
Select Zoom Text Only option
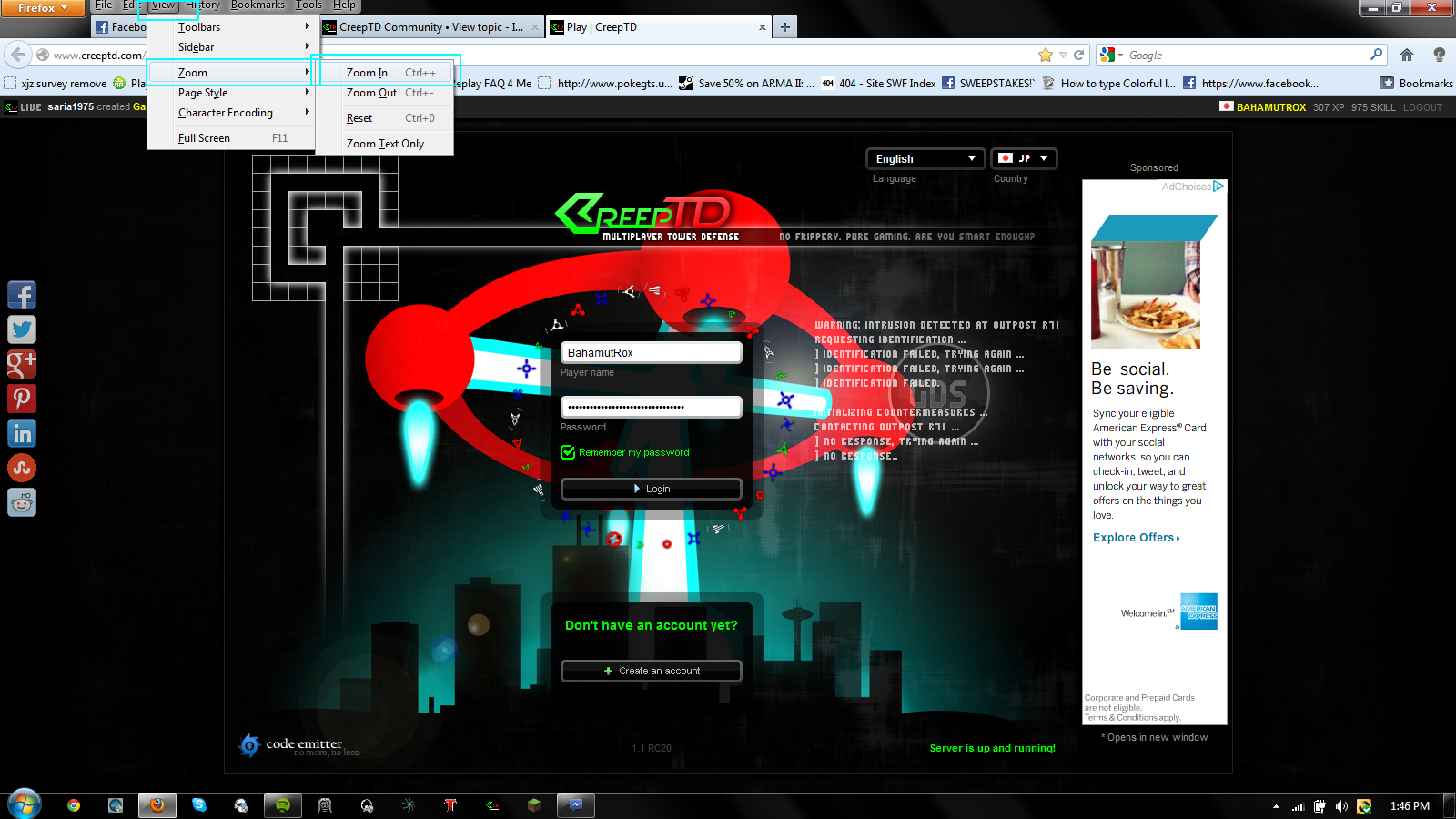point(385,144)
